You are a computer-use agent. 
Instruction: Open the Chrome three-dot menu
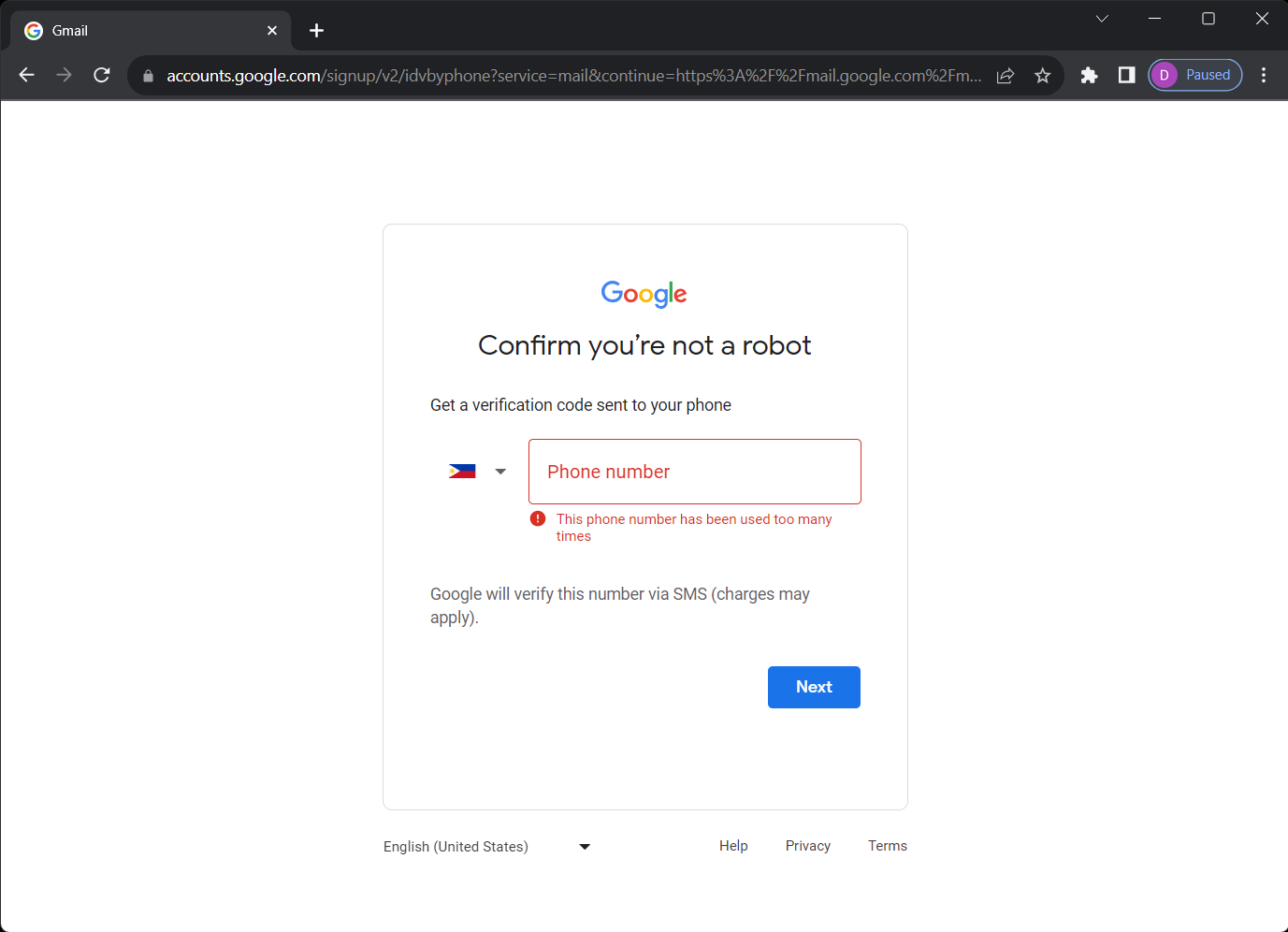point(1264,75)
